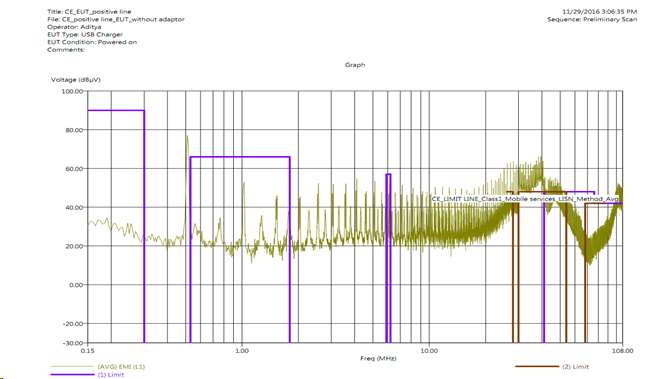Click the 'Freq (MHz)' axis label

pos(378,358)
